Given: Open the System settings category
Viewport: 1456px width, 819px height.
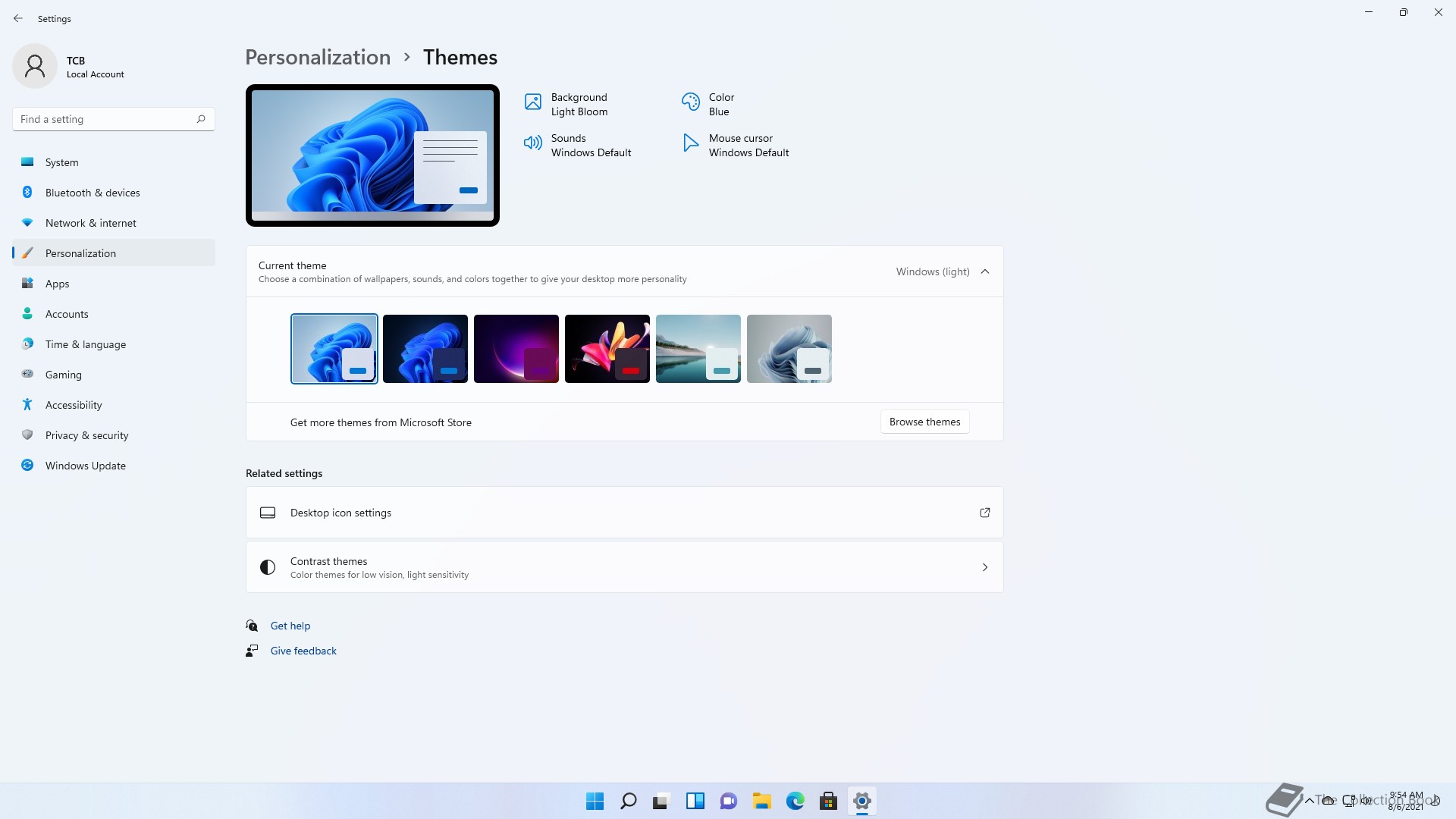Looking at the screenshot, I should click(61, 162).
